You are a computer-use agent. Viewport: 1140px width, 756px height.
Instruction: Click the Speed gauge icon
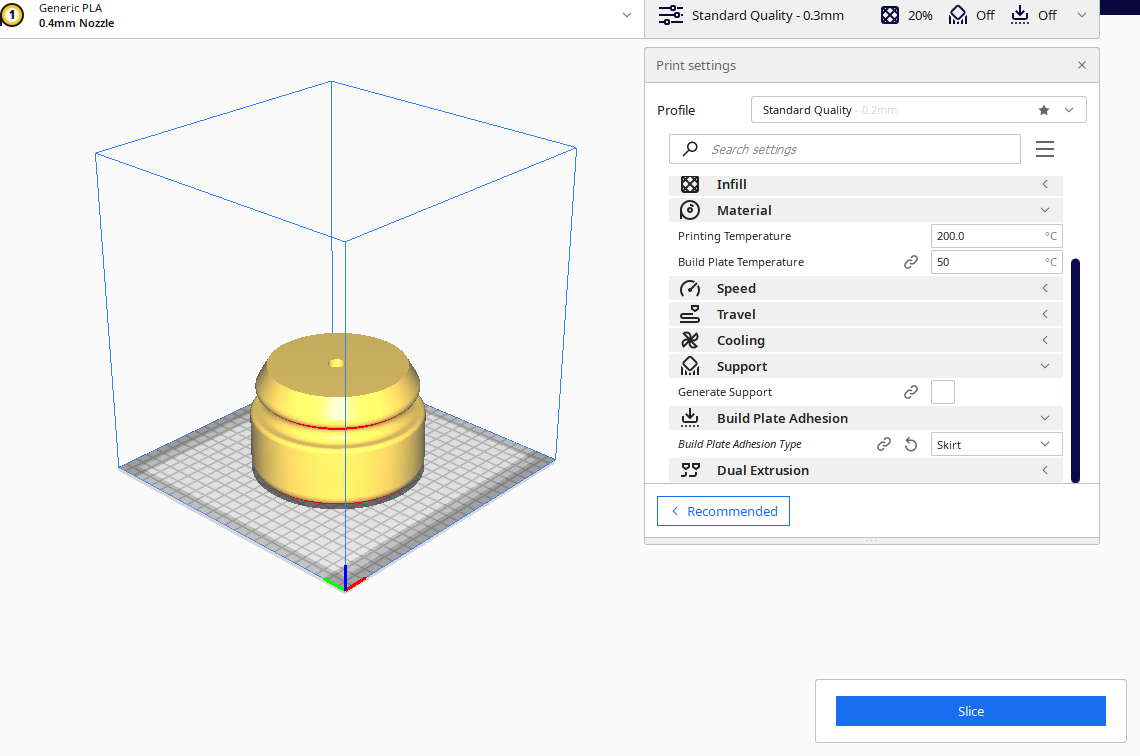[690, 289]
